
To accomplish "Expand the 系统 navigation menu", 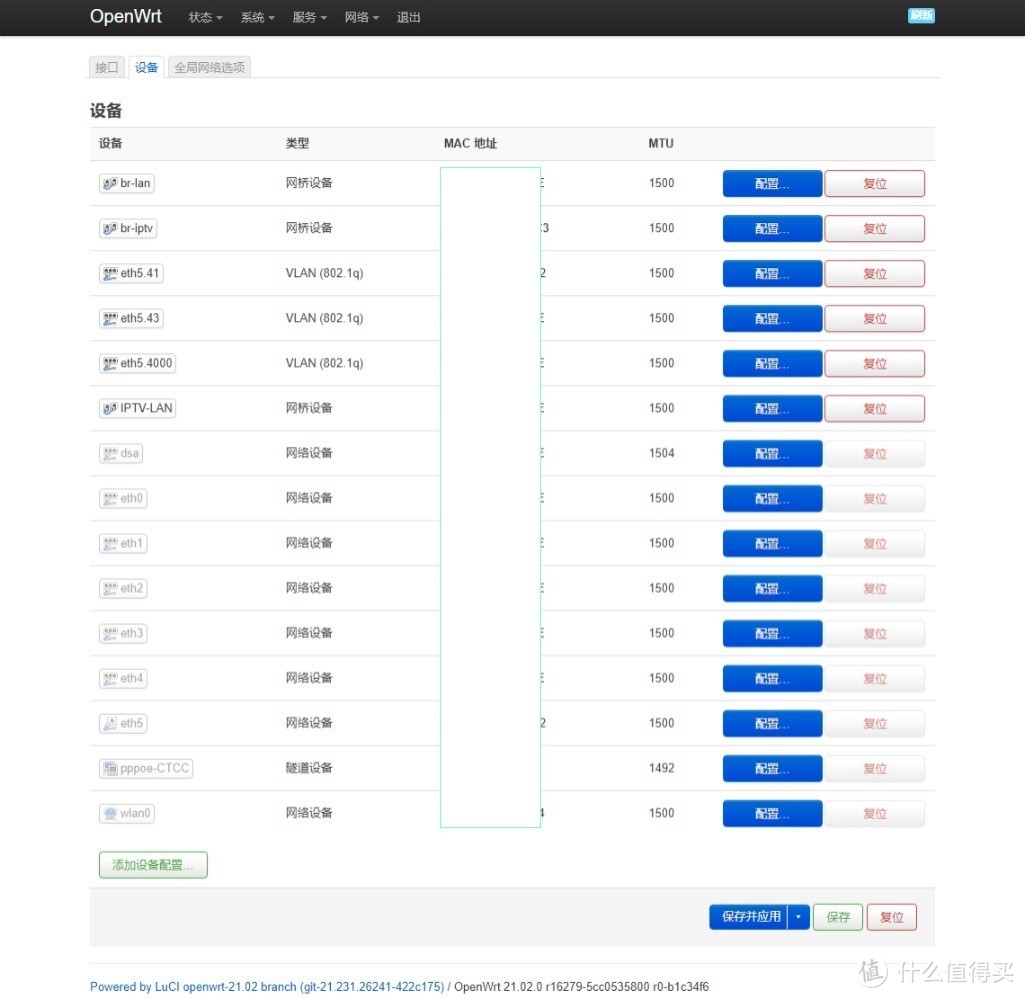I will [x=257, y=17].
